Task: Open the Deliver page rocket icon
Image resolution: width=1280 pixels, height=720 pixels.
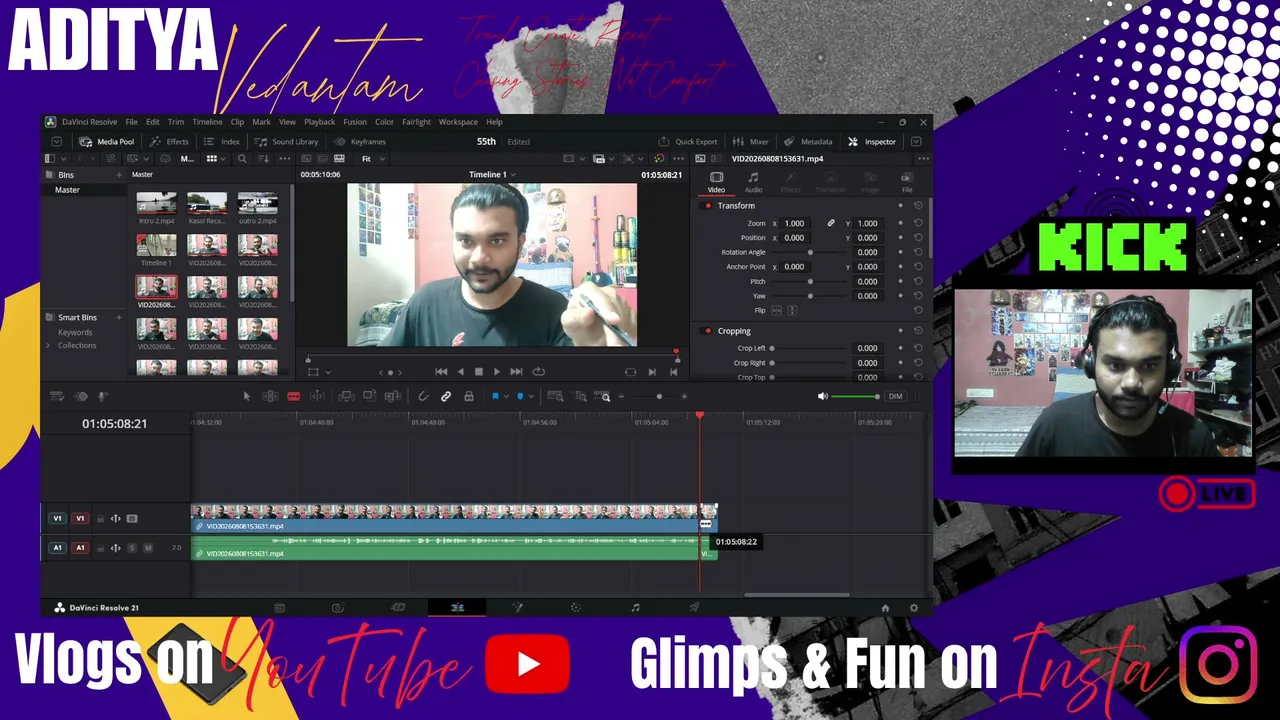Action: point(694,608)
